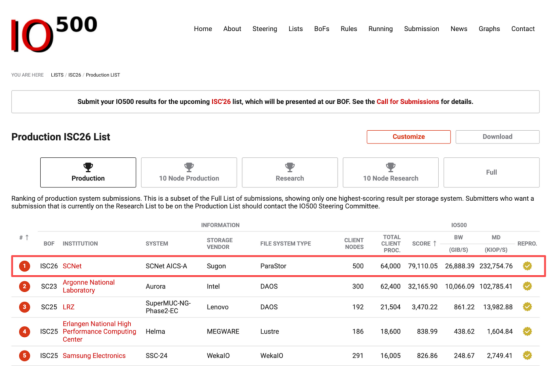Open the Home menu item
553x367 pixels.
203,29
